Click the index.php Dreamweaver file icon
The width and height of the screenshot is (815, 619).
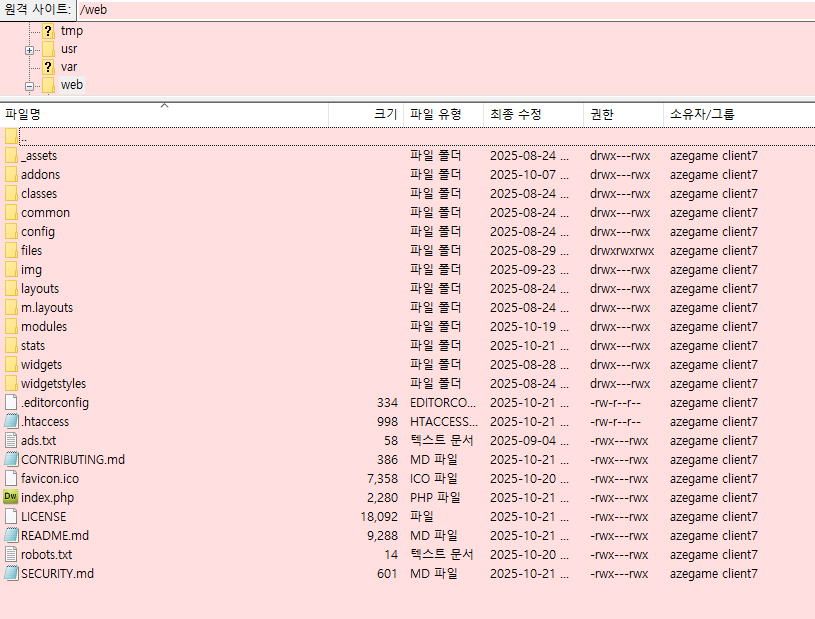[11, 497]
